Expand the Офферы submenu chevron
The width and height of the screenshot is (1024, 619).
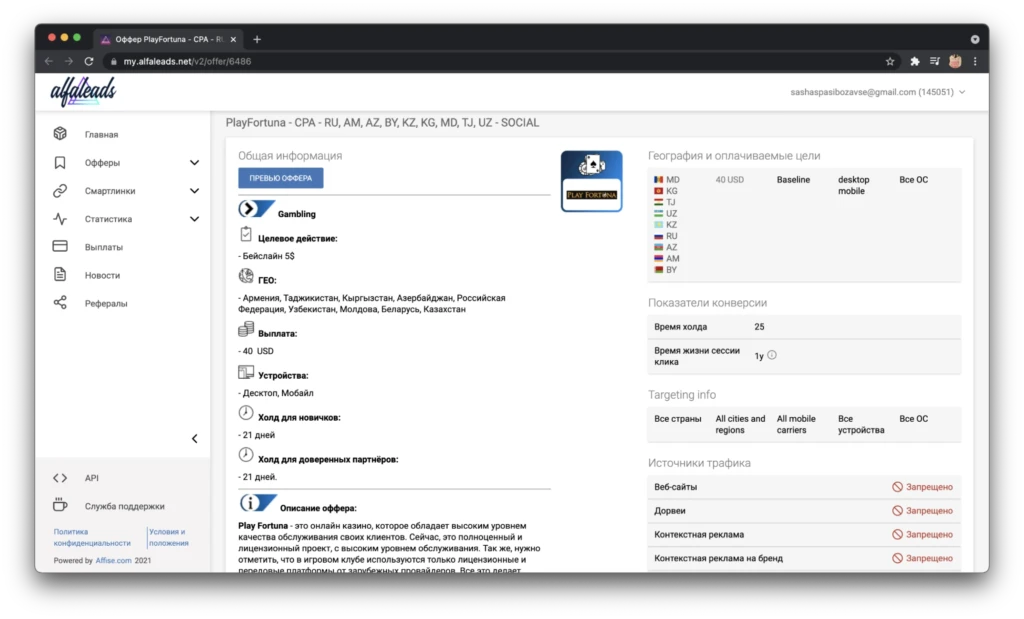click(x=195, y=163)
